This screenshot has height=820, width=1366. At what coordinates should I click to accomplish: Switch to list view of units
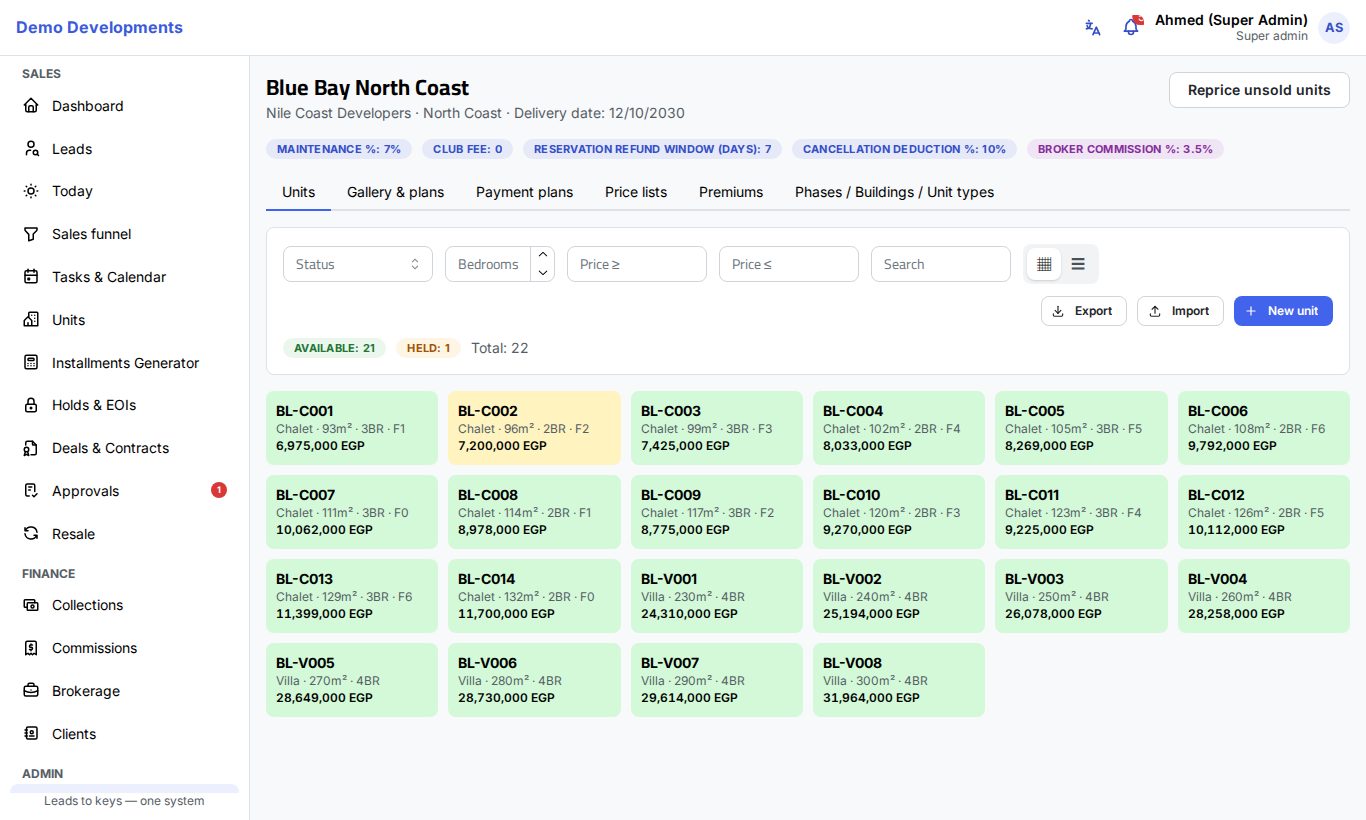pyautogui.click(x=1078, y=264)
